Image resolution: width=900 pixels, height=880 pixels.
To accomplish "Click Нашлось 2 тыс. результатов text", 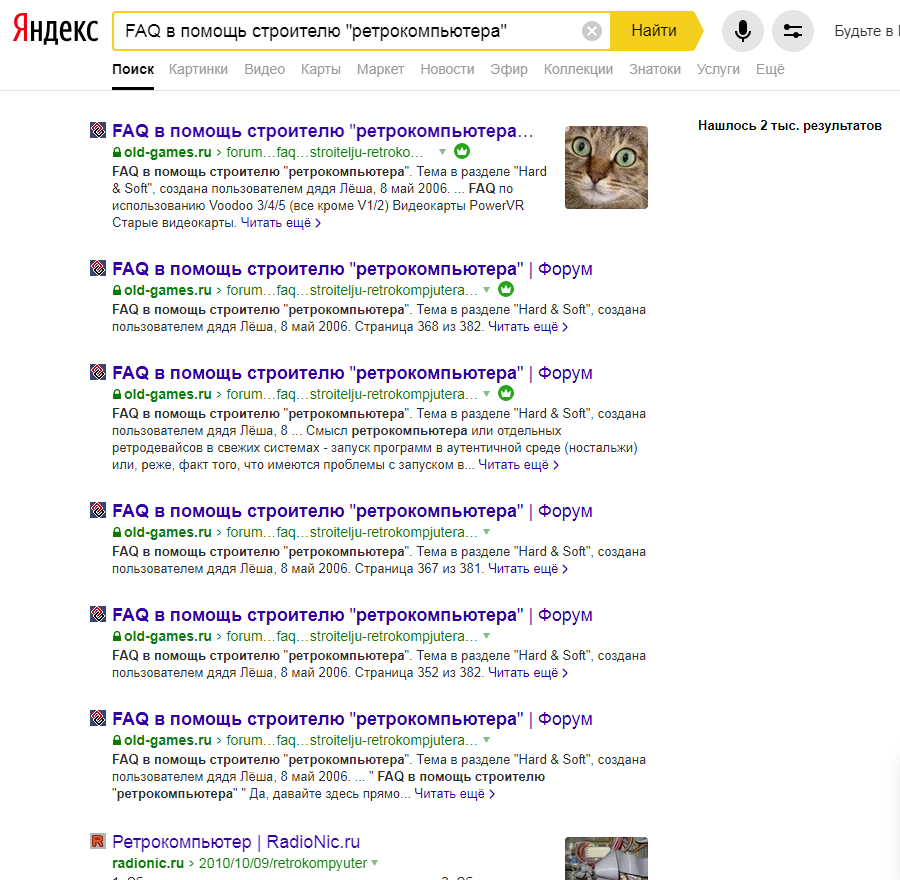I will point(790,126).
